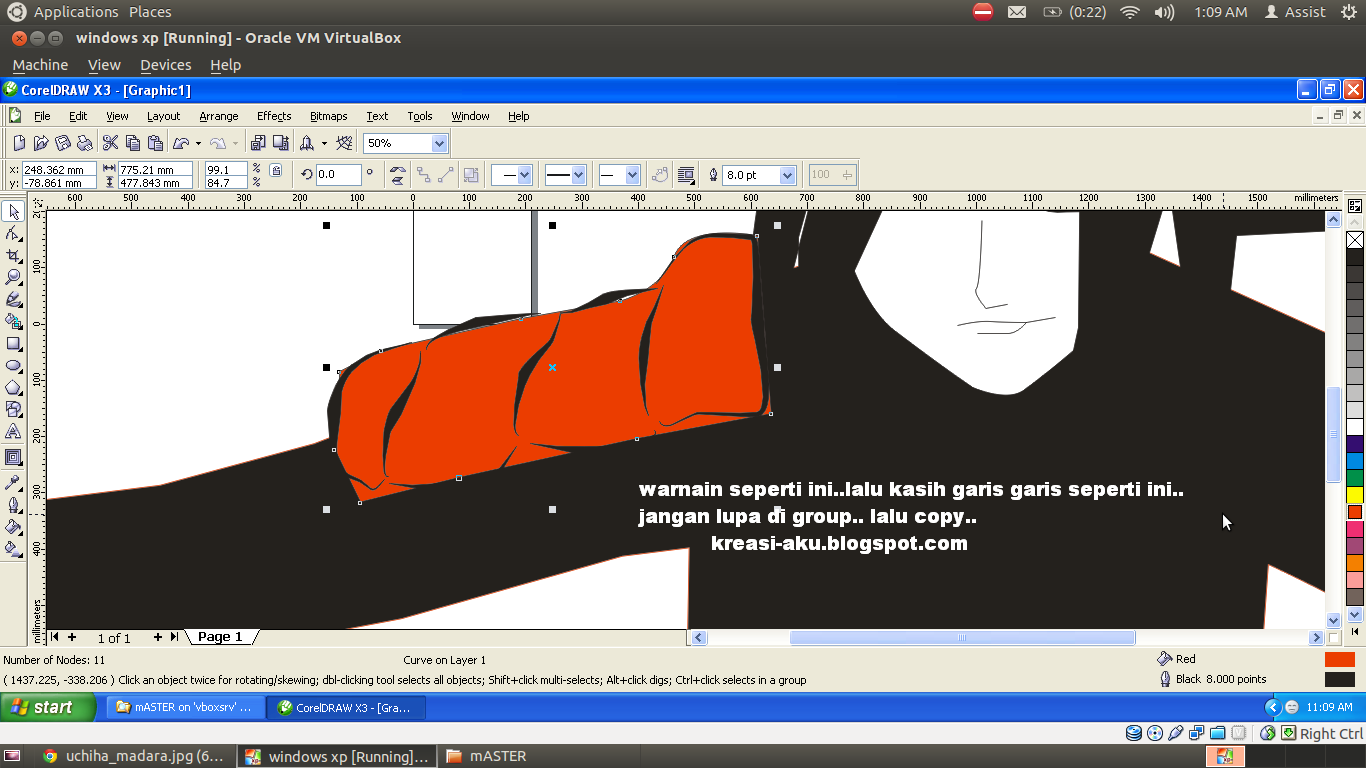Select the Ellipse tool

(13, 365)
